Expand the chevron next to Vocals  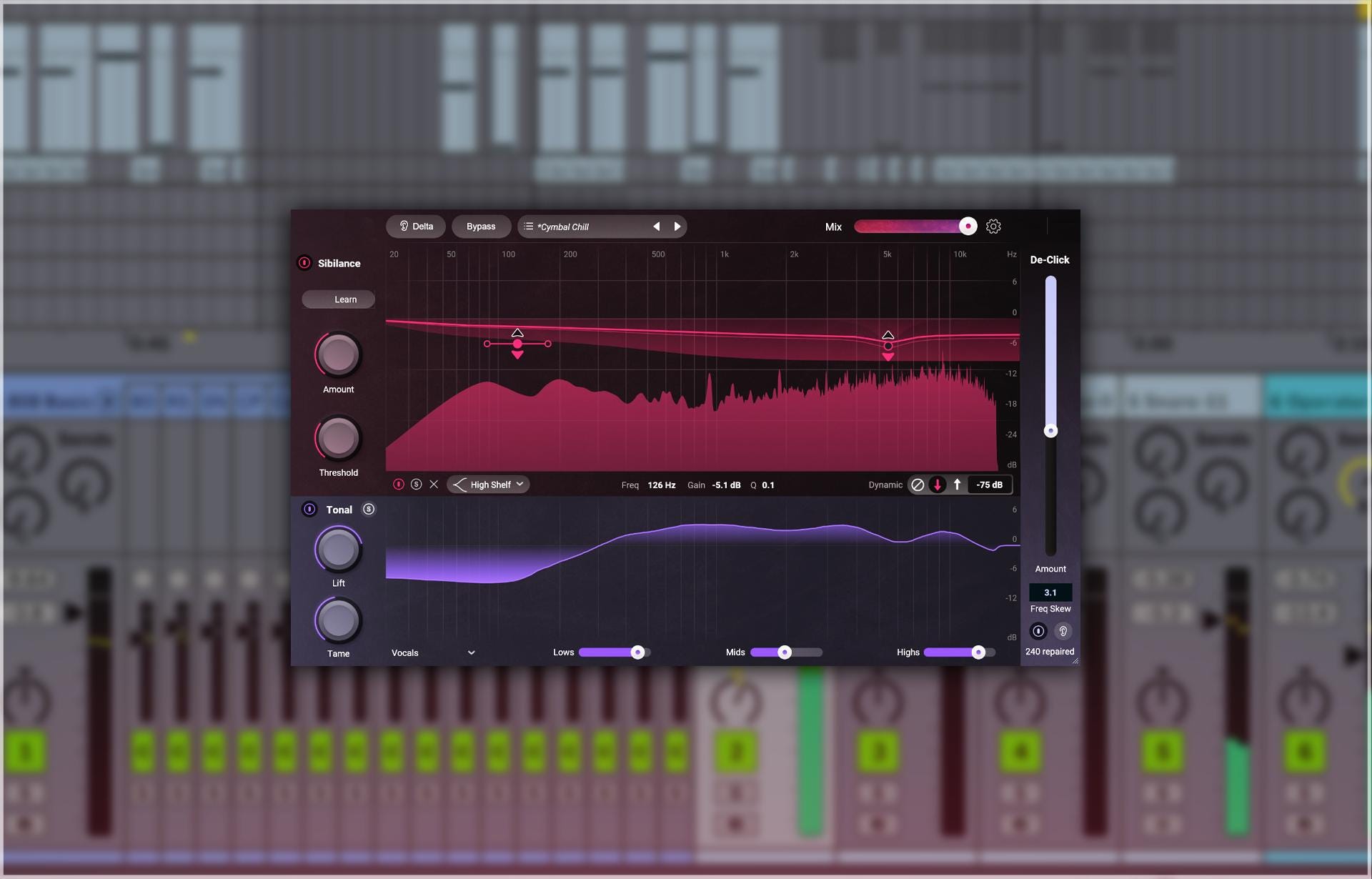[x=472, y=653]
